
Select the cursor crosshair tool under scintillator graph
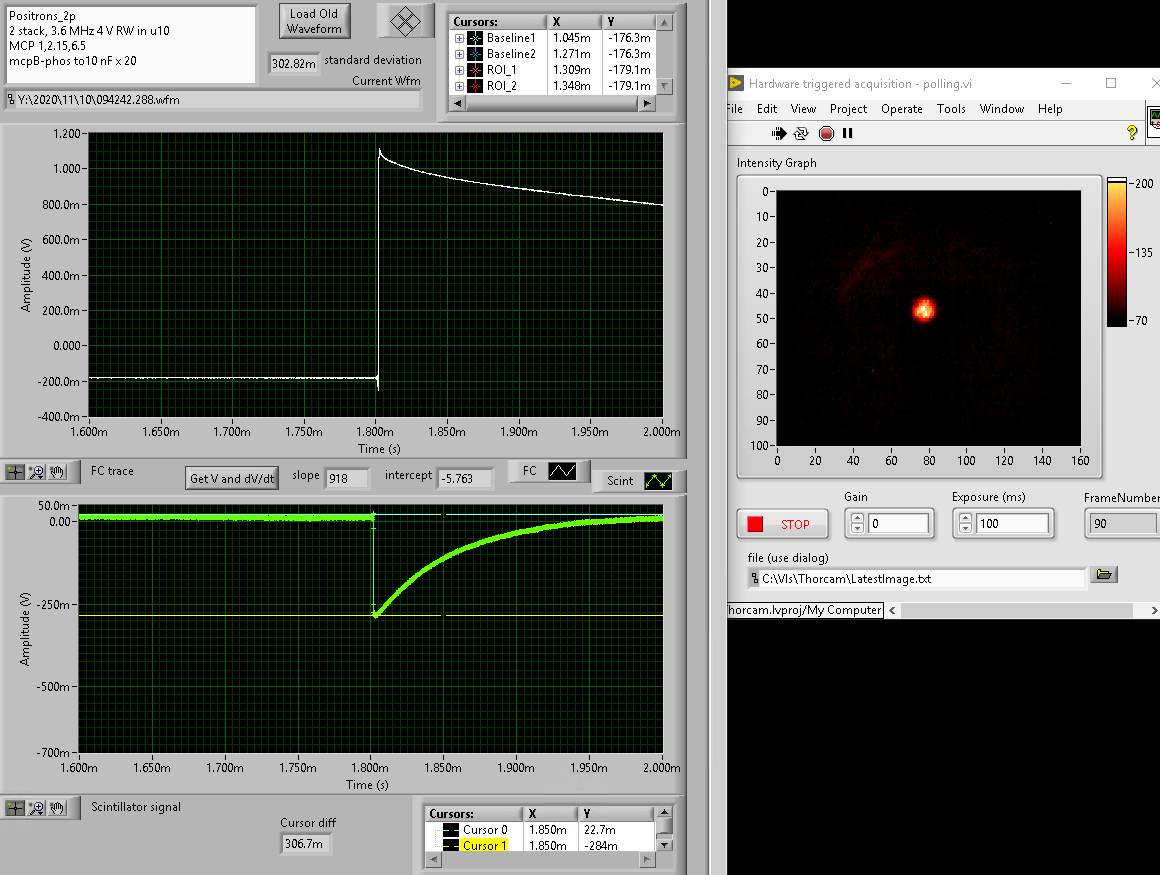15,808
